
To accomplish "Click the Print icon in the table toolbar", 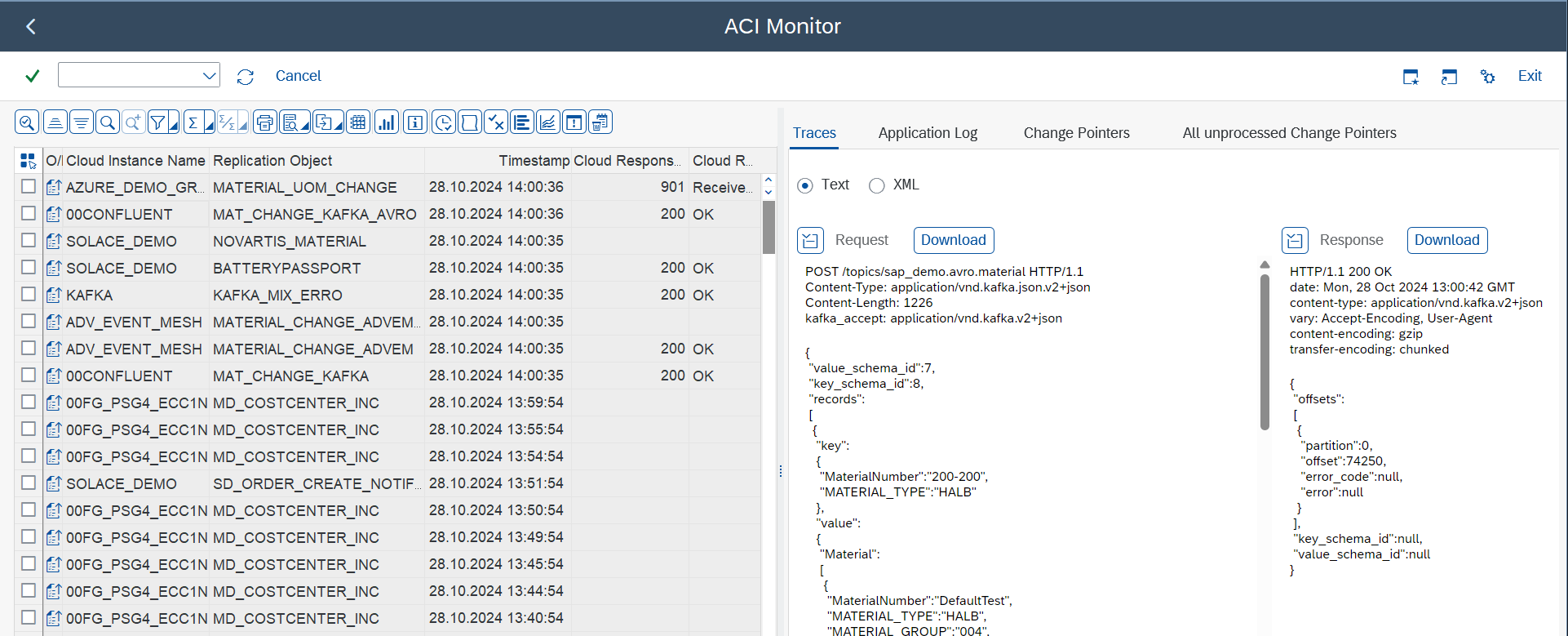I will pyautogui.click(x=264, y=122).
